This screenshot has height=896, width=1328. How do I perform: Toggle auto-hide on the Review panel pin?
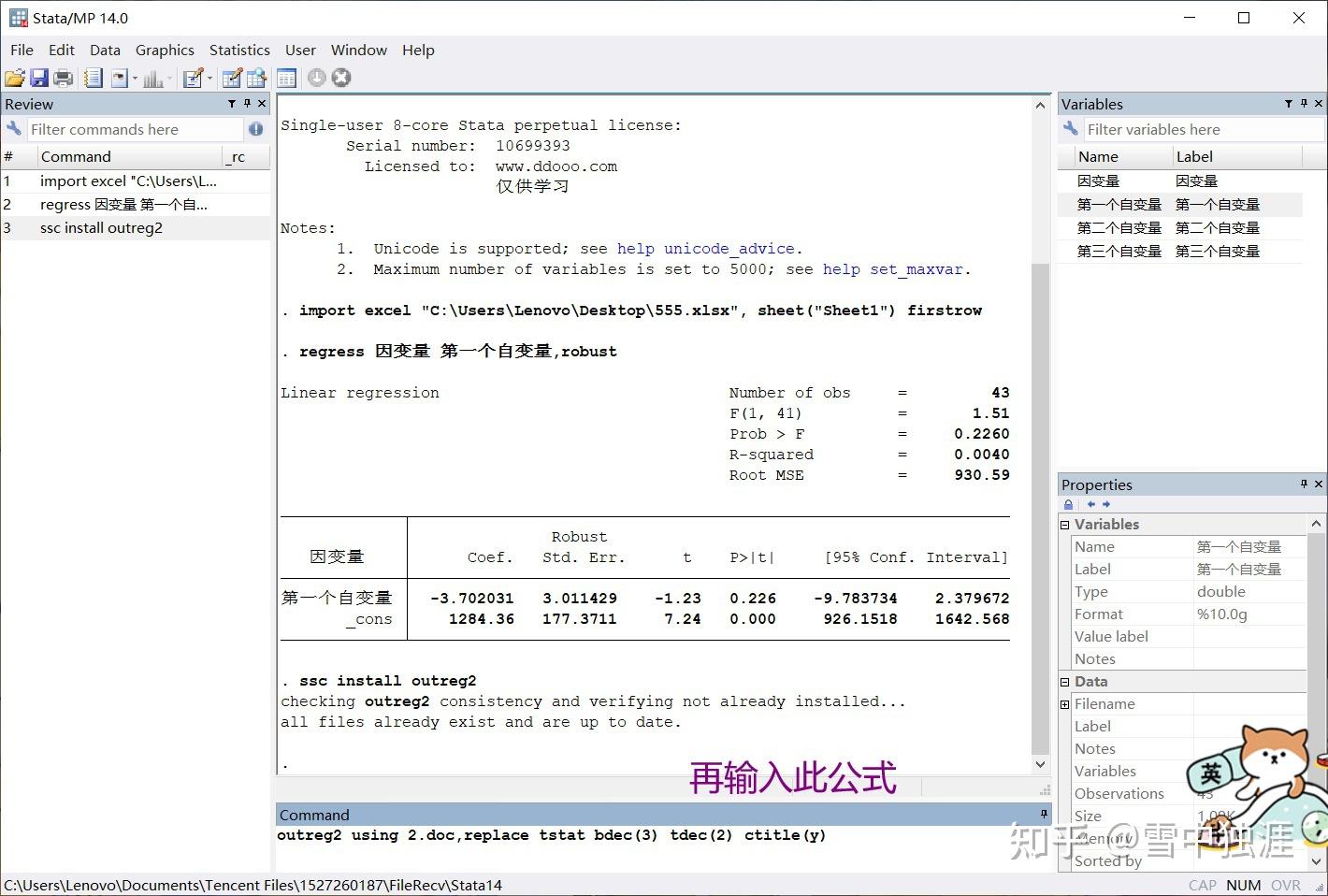coord(245,103)
